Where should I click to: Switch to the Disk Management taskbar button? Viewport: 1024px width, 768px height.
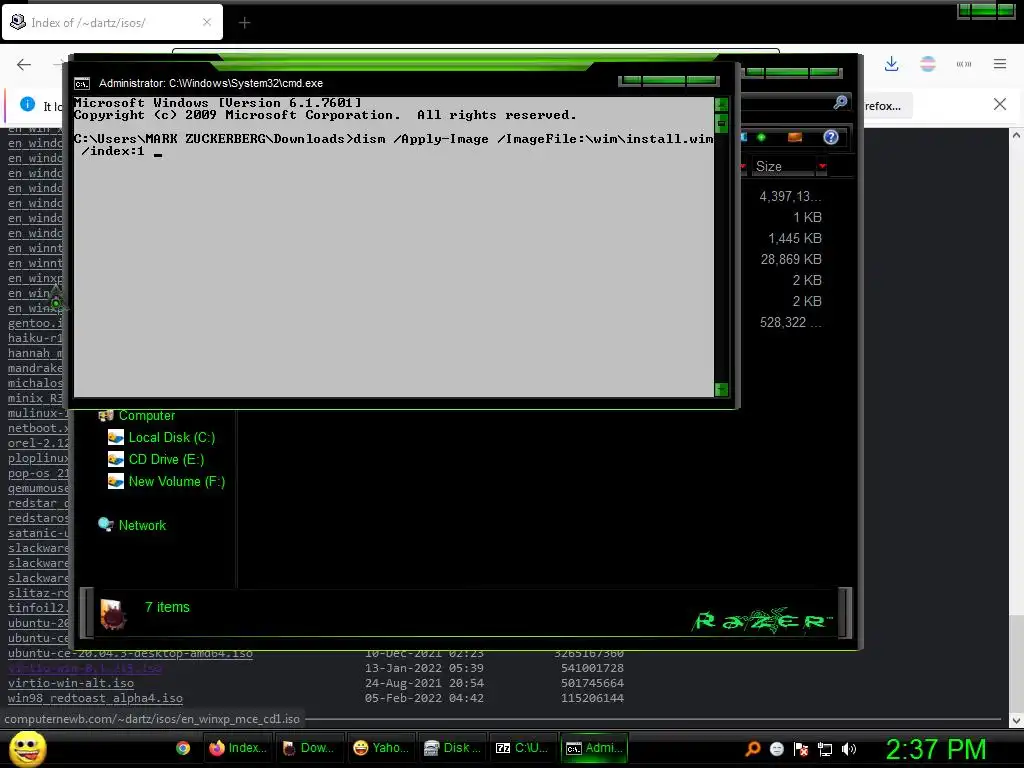[453, 748]
